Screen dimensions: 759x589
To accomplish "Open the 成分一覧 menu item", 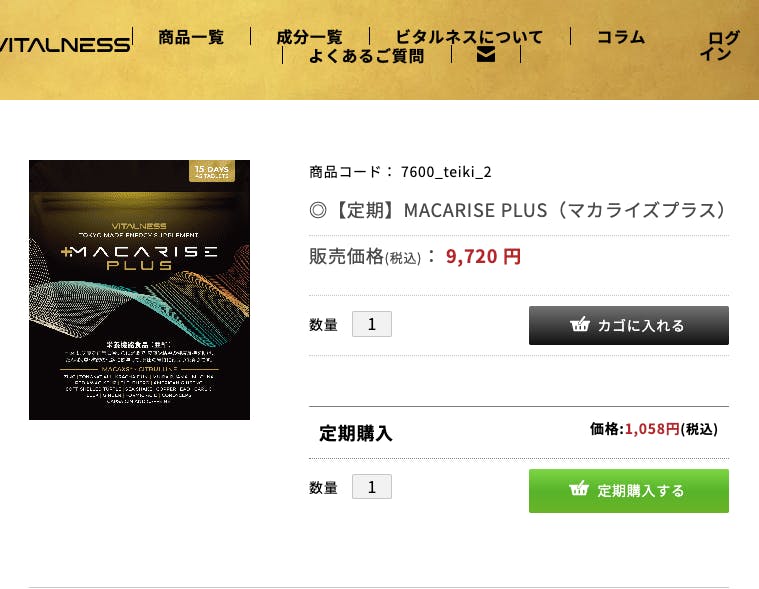I will 309,37.
